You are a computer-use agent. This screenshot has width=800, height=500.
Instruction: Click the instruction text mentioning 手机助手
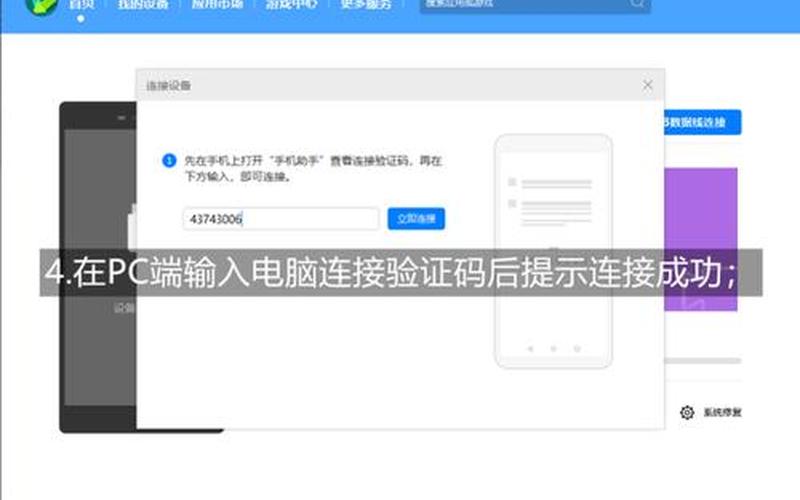(312, 168)
